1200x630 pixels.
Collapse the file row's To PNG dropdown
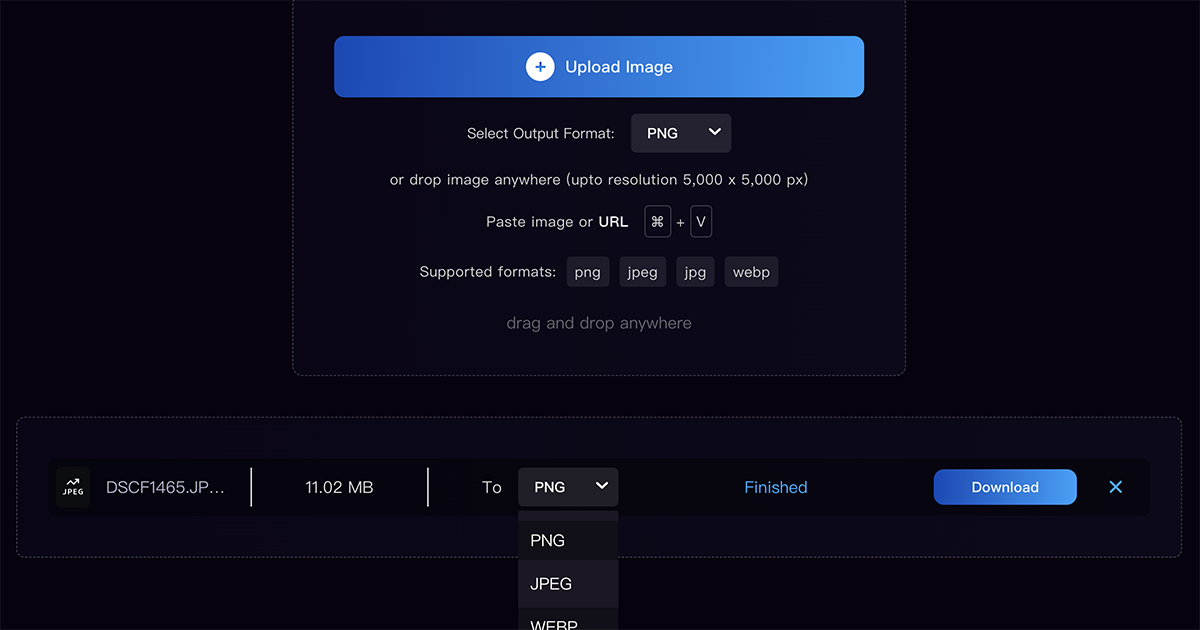(568, 487)
